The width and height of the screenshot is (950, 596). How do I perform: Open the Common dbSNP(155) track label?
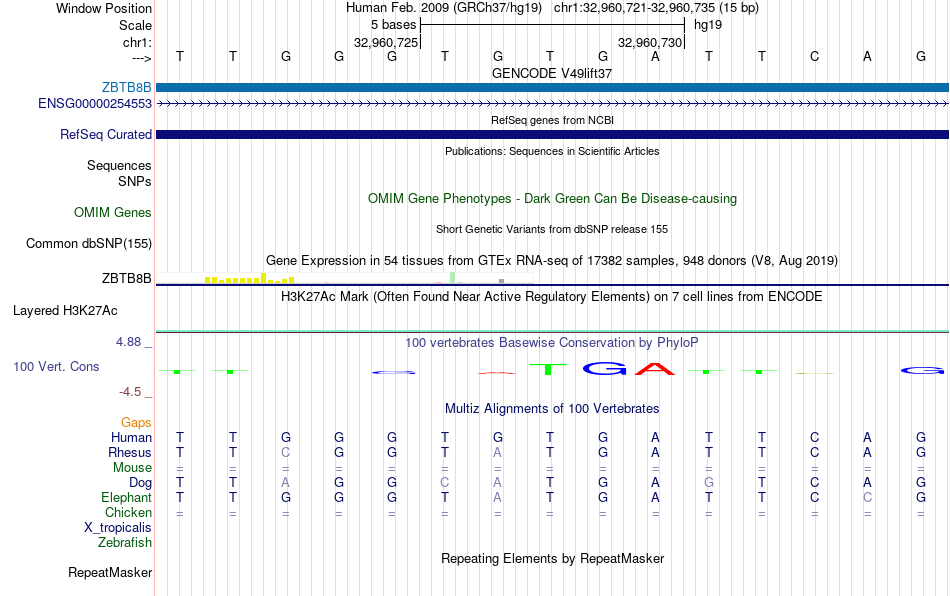(x=89, y=243)
